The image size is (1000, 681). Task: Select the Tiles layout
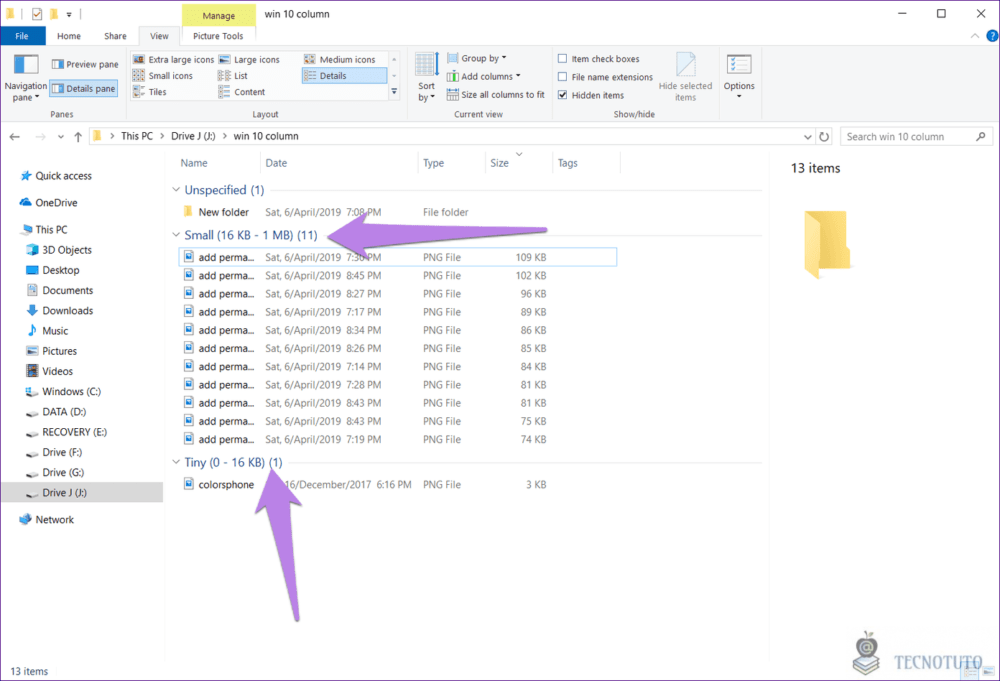(150, 92)
